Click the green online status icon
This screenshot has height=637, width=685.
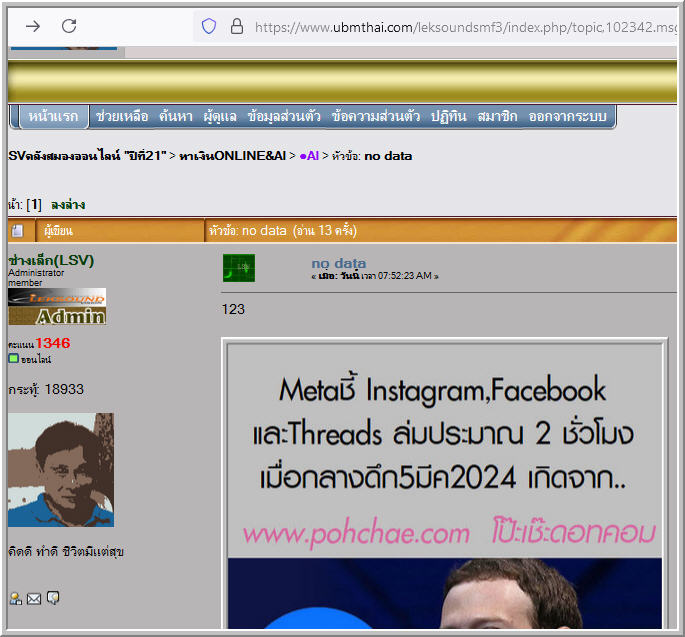14,358
